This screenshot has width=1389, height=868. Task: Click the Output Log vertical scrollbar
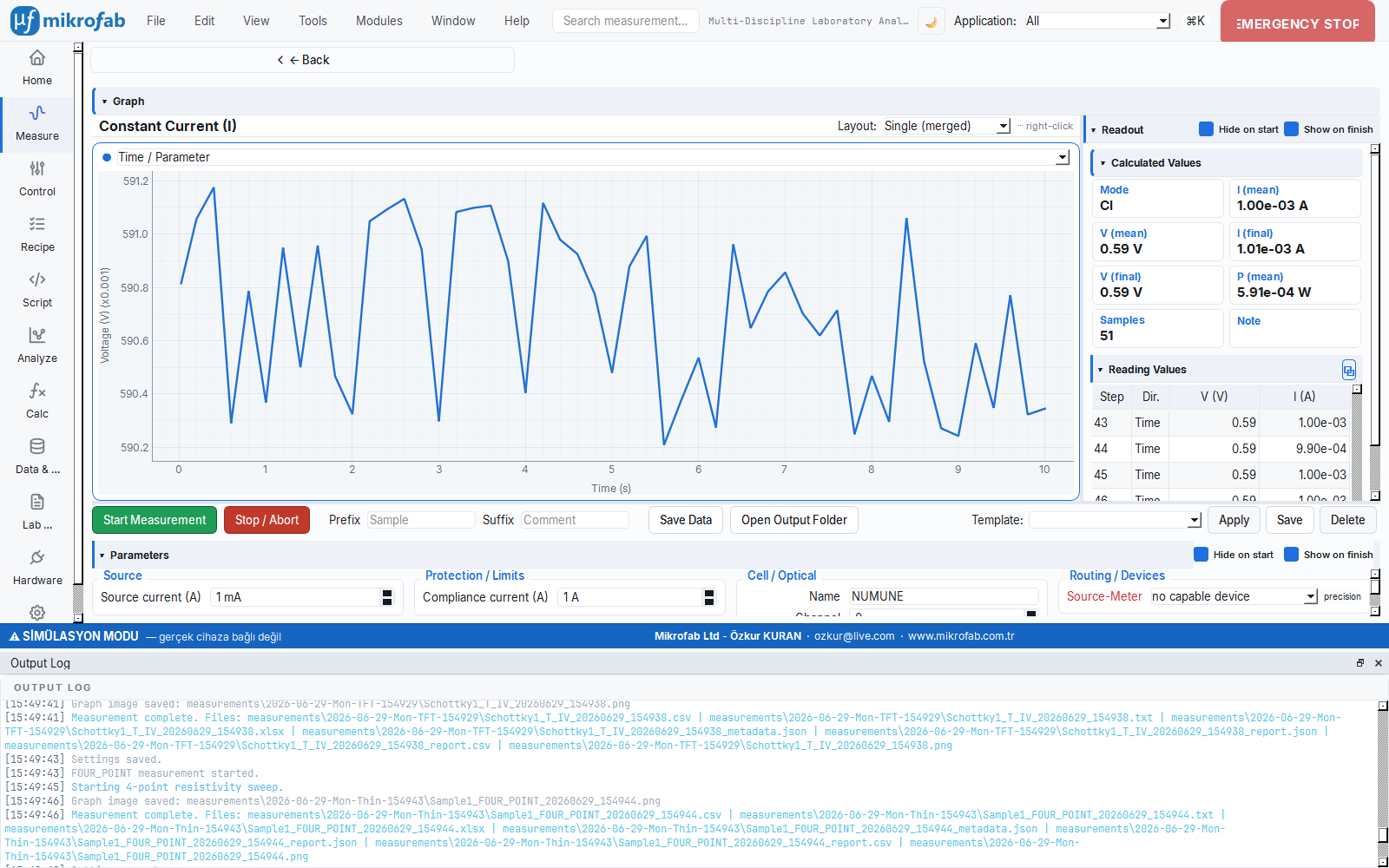1383,783
